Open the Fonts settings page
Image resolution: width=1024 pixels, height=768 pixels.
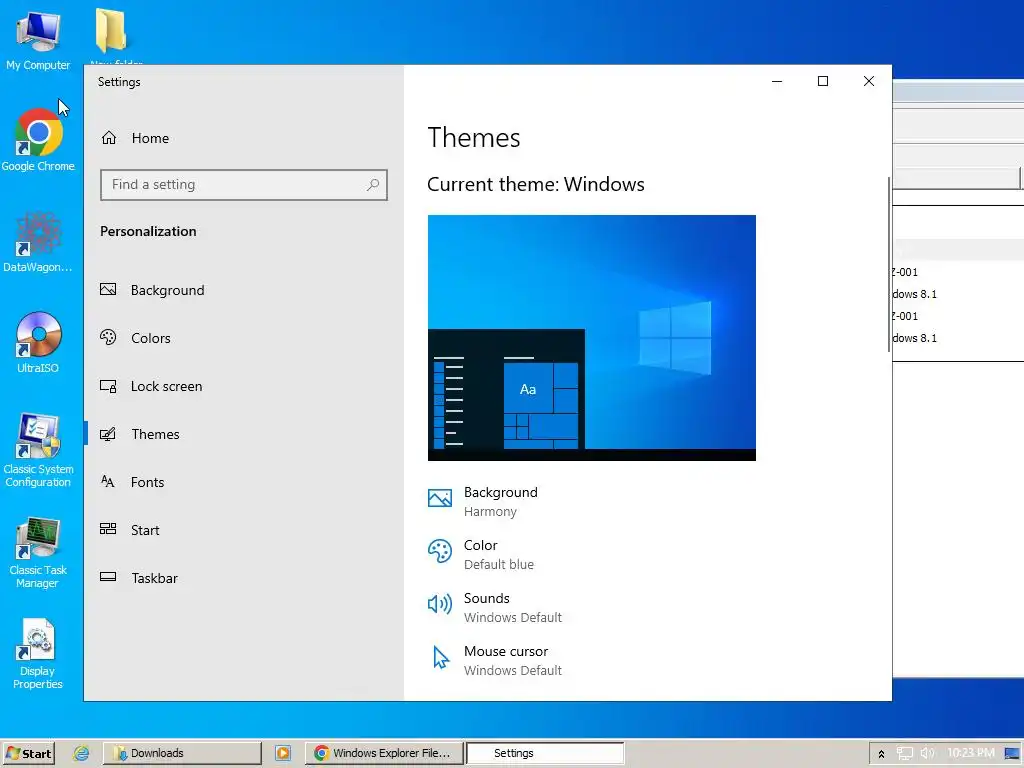click(x=243, y=482)
